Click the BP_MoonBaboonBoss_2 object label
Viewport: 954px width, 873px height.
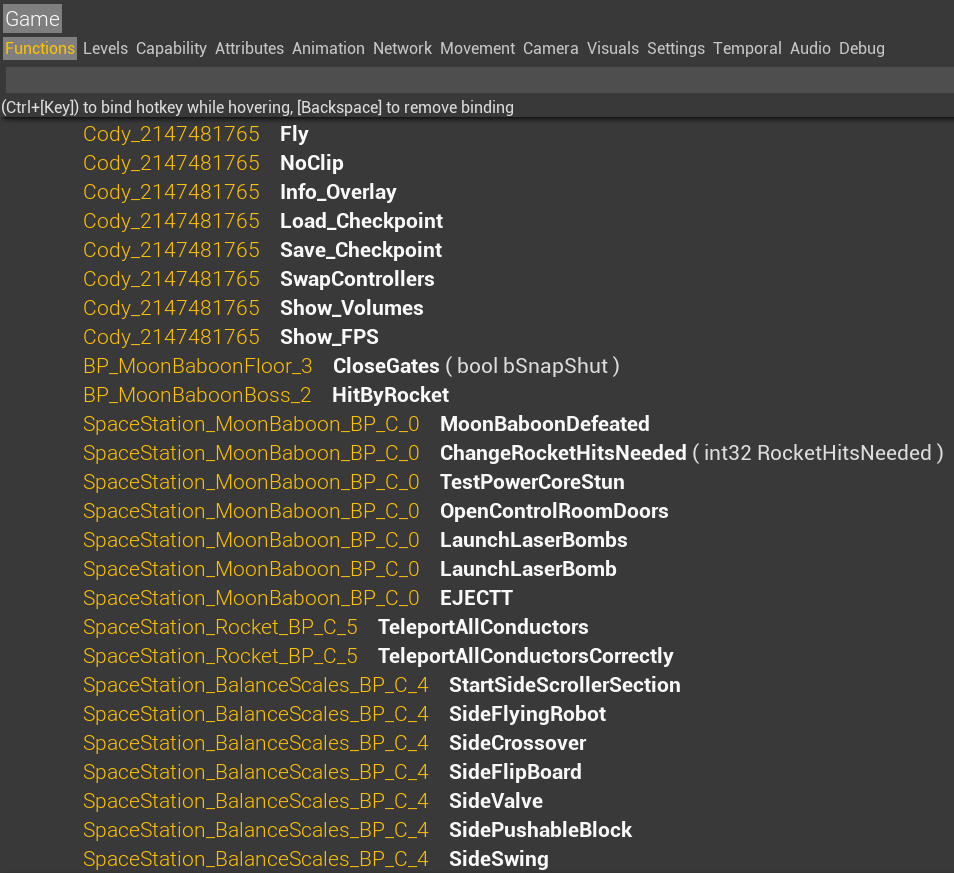pos(197,395)
